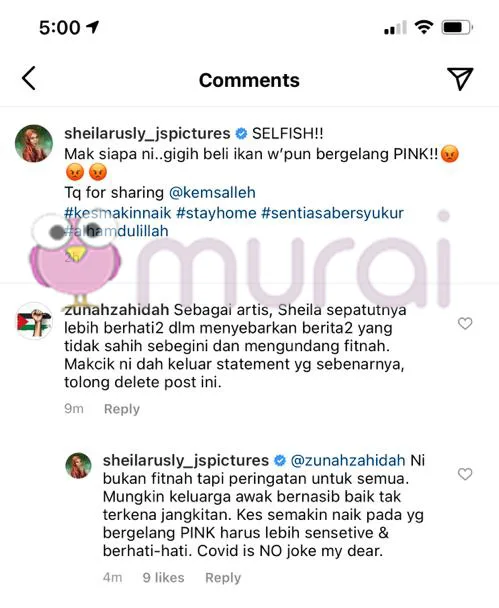Image resolution: width=499 pixels, height=608 pixels.
Task: Tap the @zunahzahidah mention in the reply
Action: click(348, 460)
